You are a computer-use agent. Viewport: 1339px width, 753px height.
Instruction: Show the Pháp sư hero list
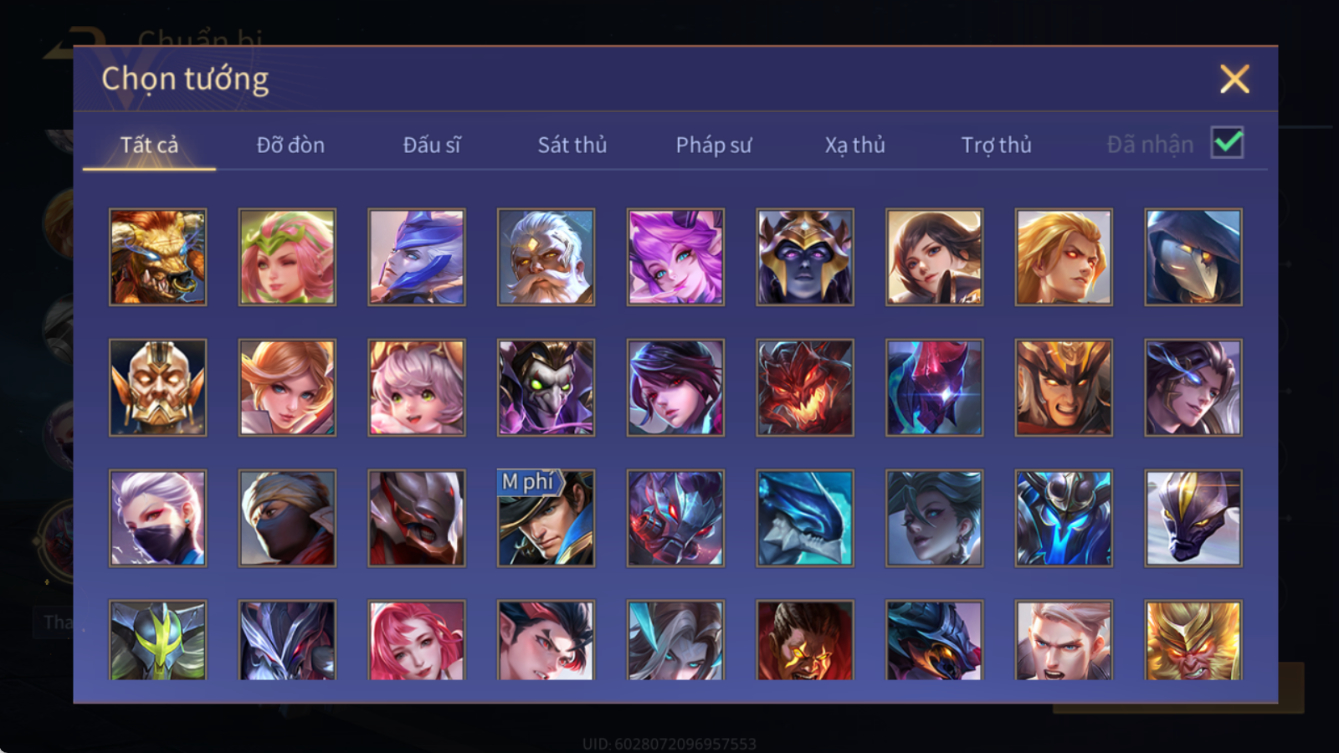[713, 145]
